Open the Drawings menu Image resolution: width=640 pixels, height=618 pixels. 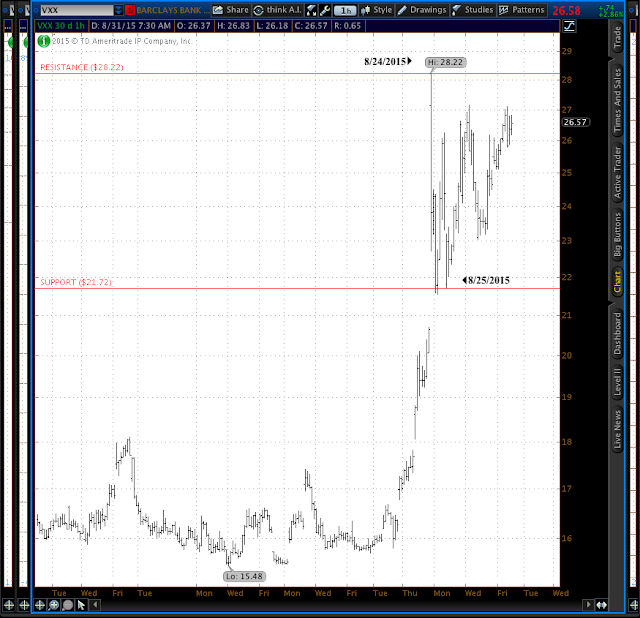422,10
